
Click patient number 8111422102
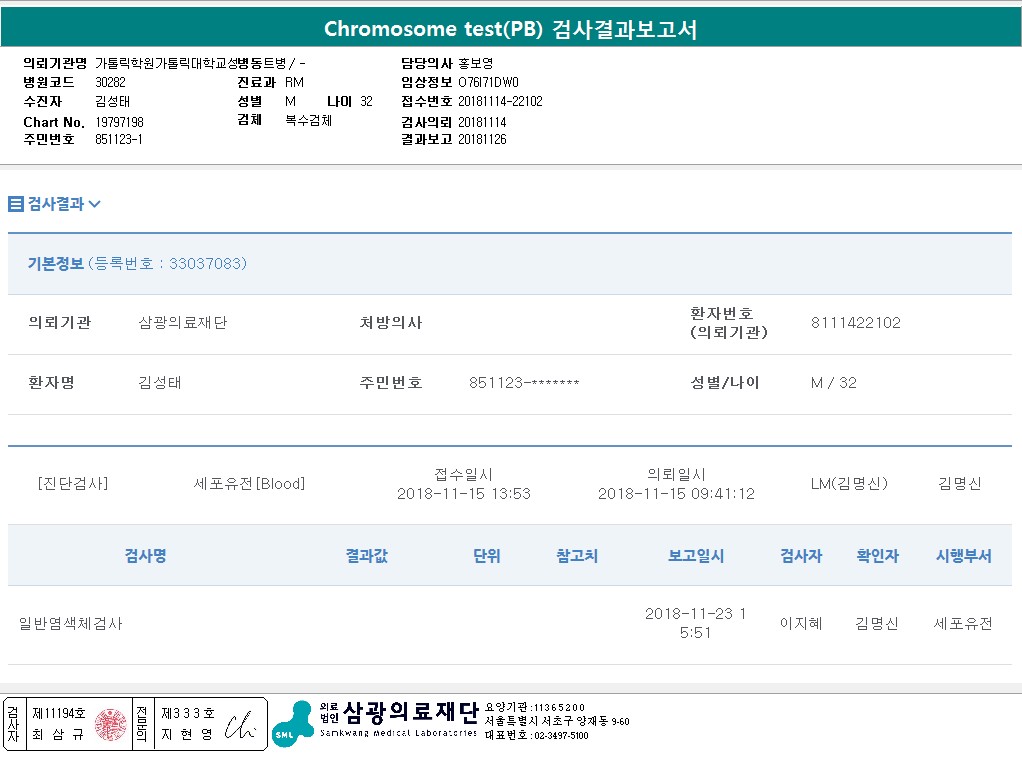pyautogui.click(x=856, y=323)
